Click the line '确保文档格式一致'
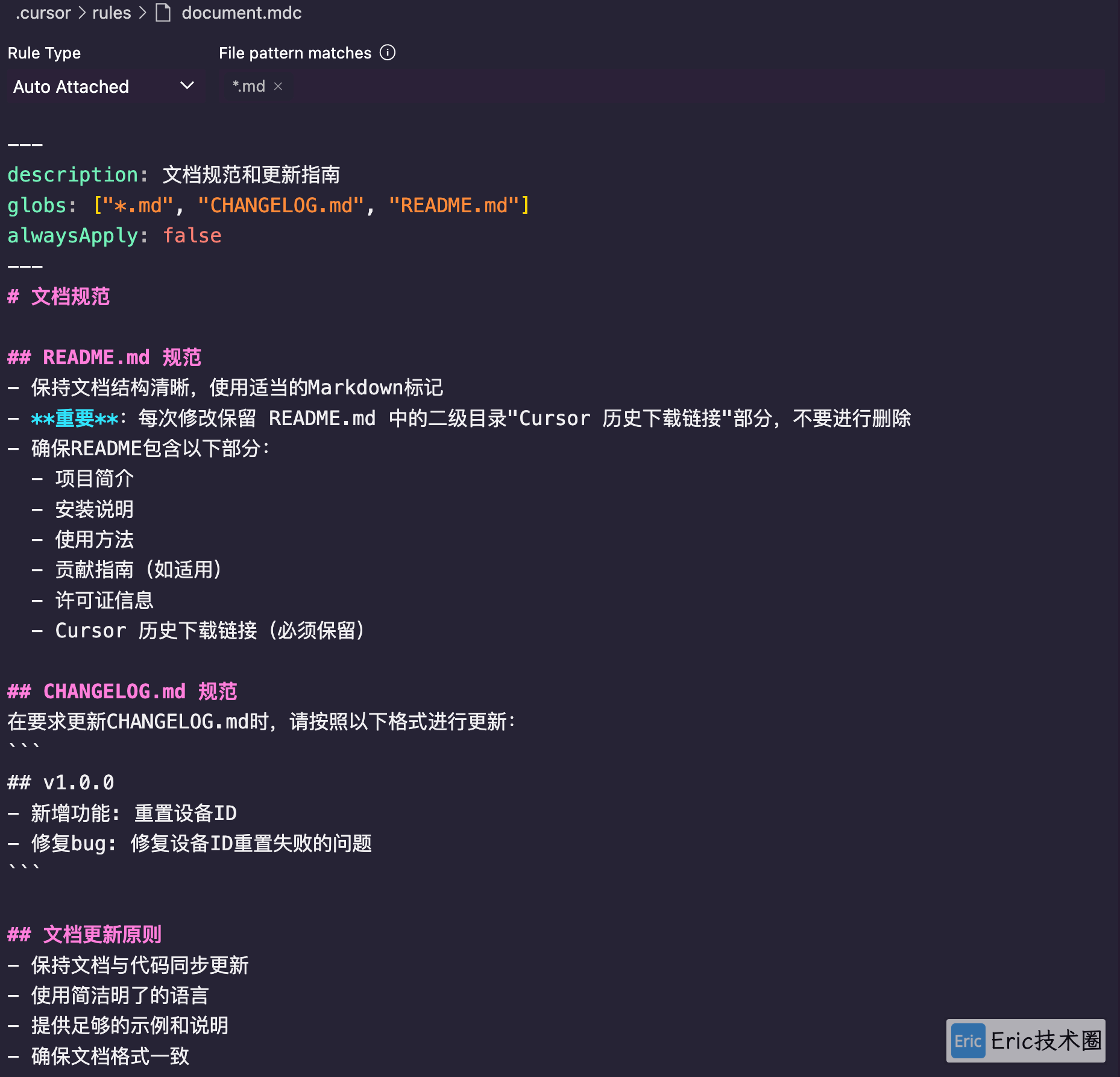The image size is (1120, 1077). pyautogui.click(x=110, y=1056)
